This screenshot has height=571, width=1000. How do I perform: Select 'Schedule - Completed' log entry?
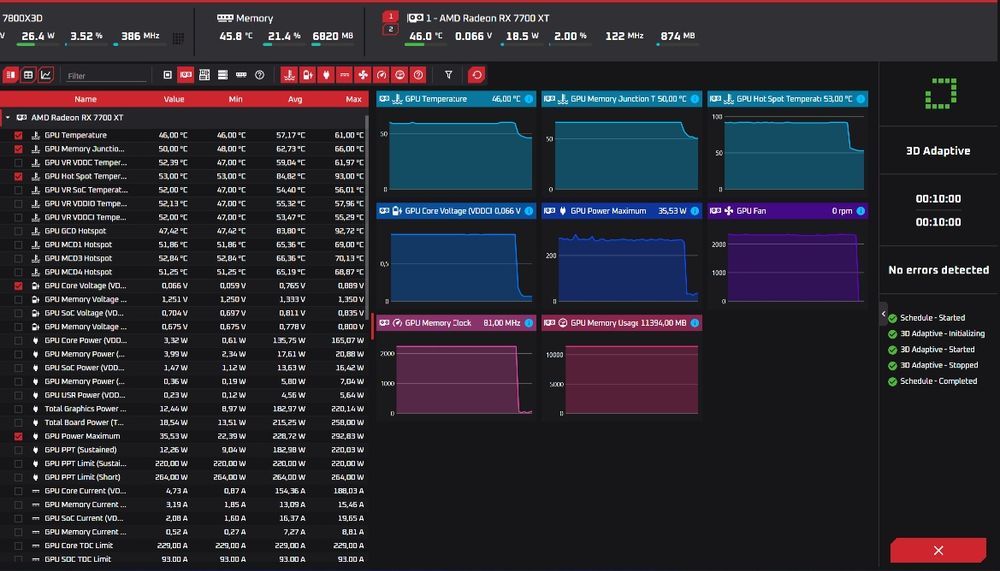[938, 382]
